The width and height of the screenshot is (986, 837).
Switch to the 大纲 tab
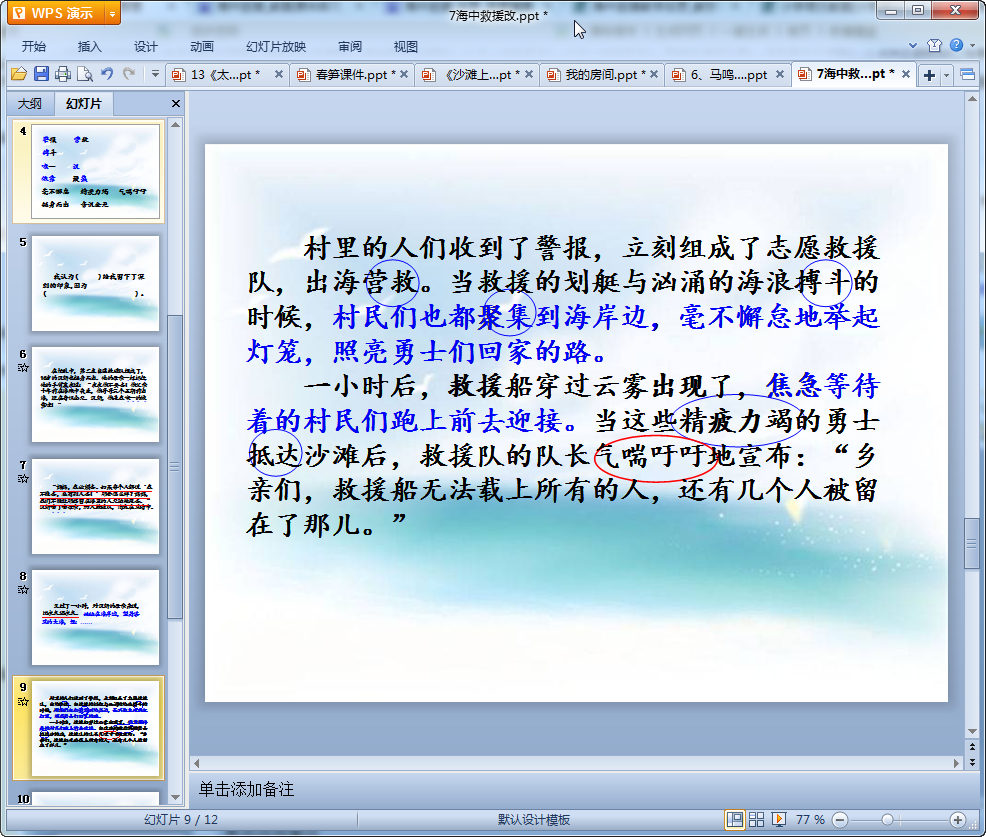[x=29, y=104]
